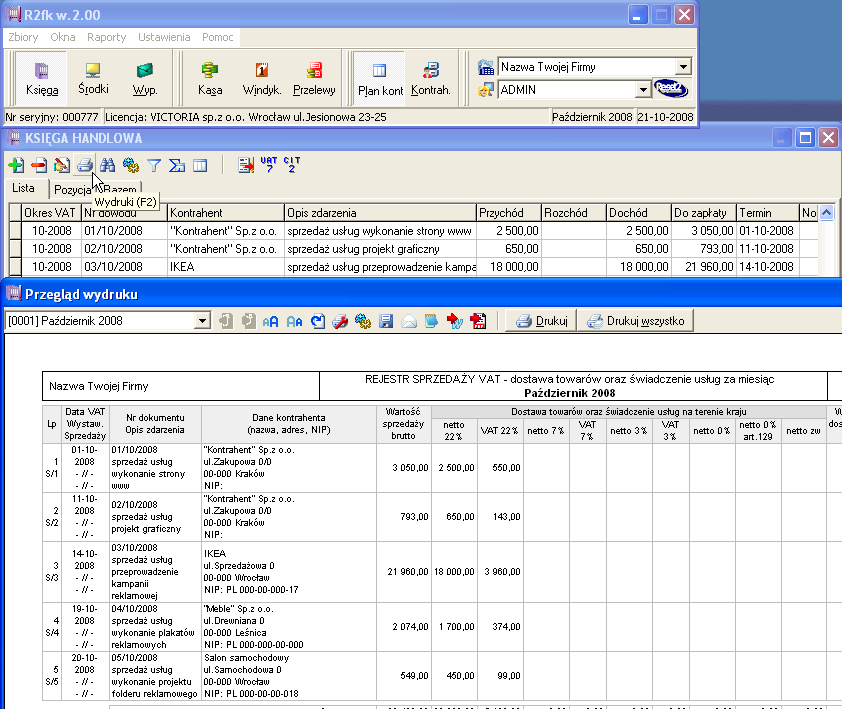The image size is (842, 709).
Task: Click the document export red arrow icon
Action: tap(246, 165)
